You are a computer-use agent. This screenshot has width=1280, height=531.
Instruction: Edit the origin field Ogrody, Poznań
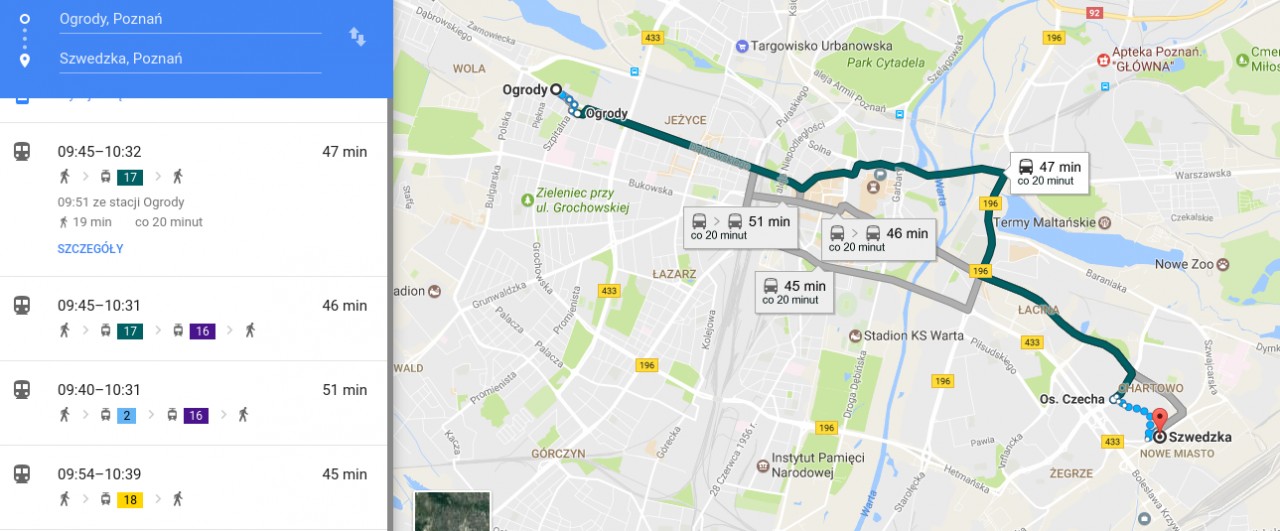pos(190,19)
